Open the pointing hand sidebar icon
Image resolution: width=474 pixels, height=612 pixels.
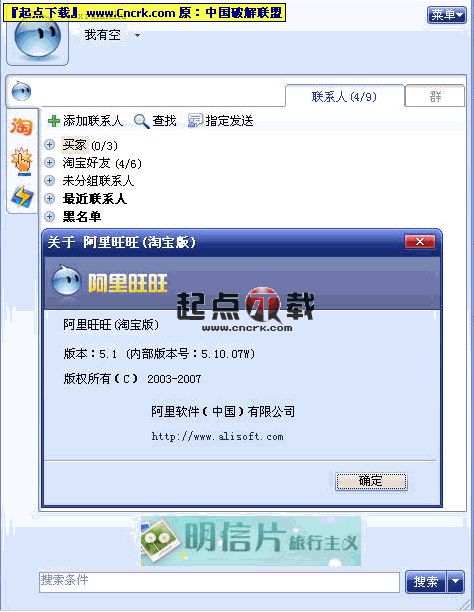[x=21, y=160]
